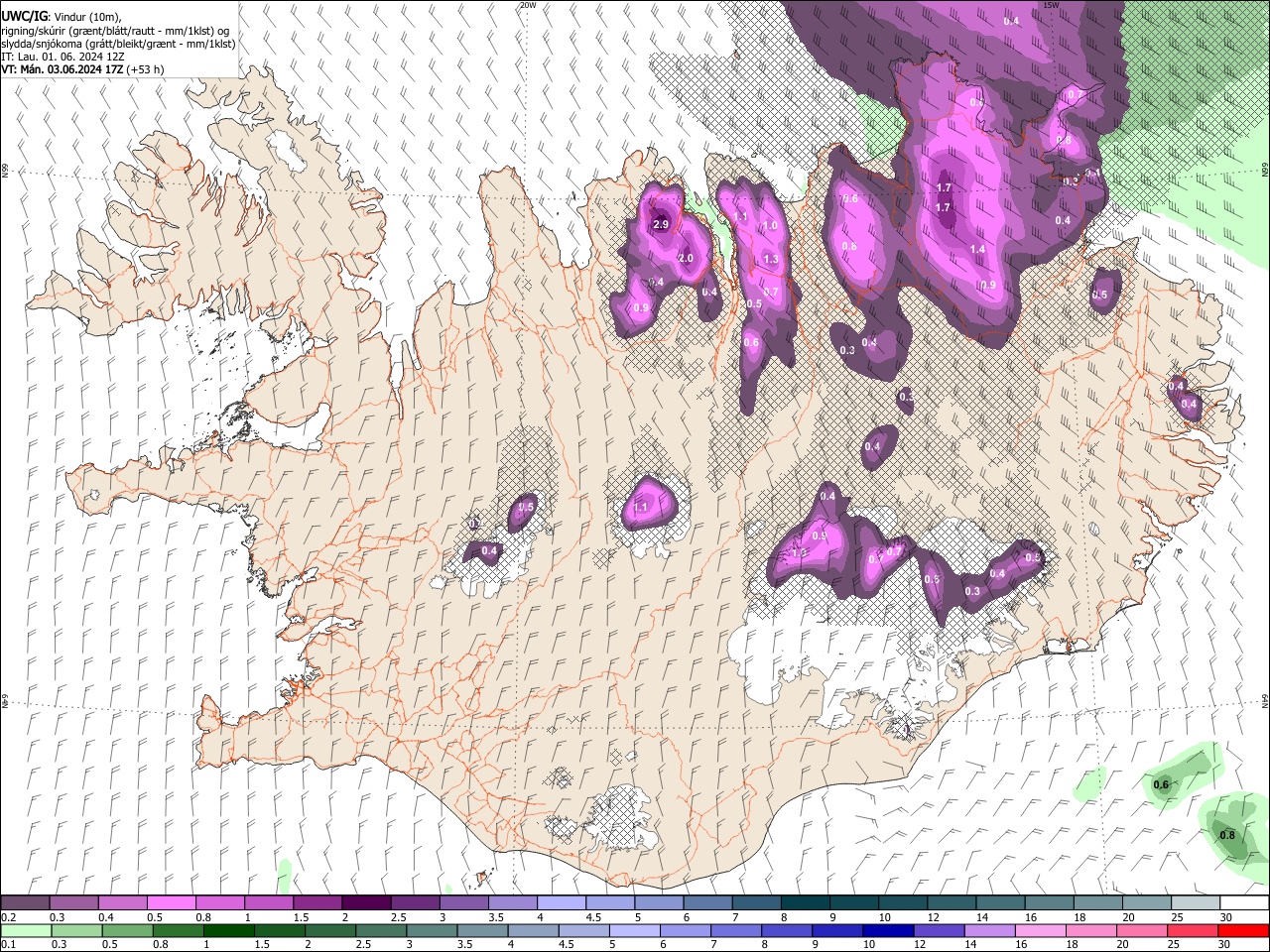Click the '0.4' label in the legend

pos(106,917)
